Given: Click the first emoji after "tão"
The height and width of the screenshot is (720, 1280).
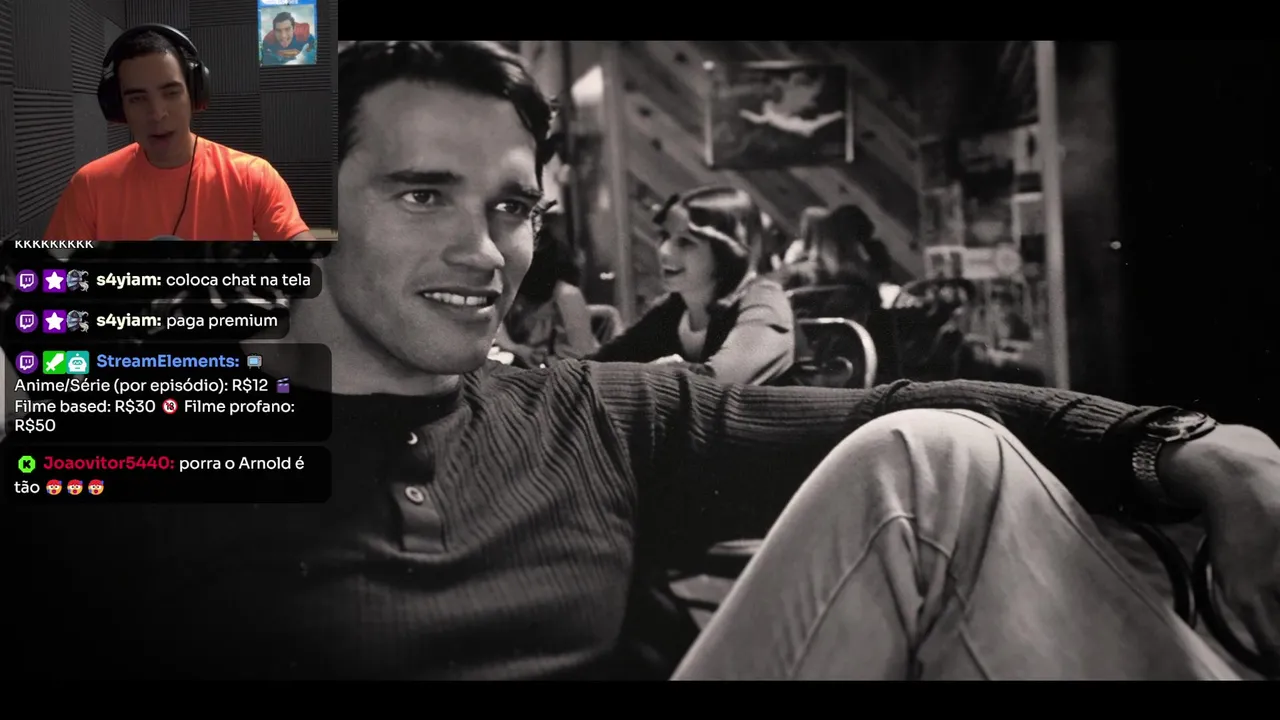Looking at the screenshot, I should pyautogui.click(x=53, y=488).
